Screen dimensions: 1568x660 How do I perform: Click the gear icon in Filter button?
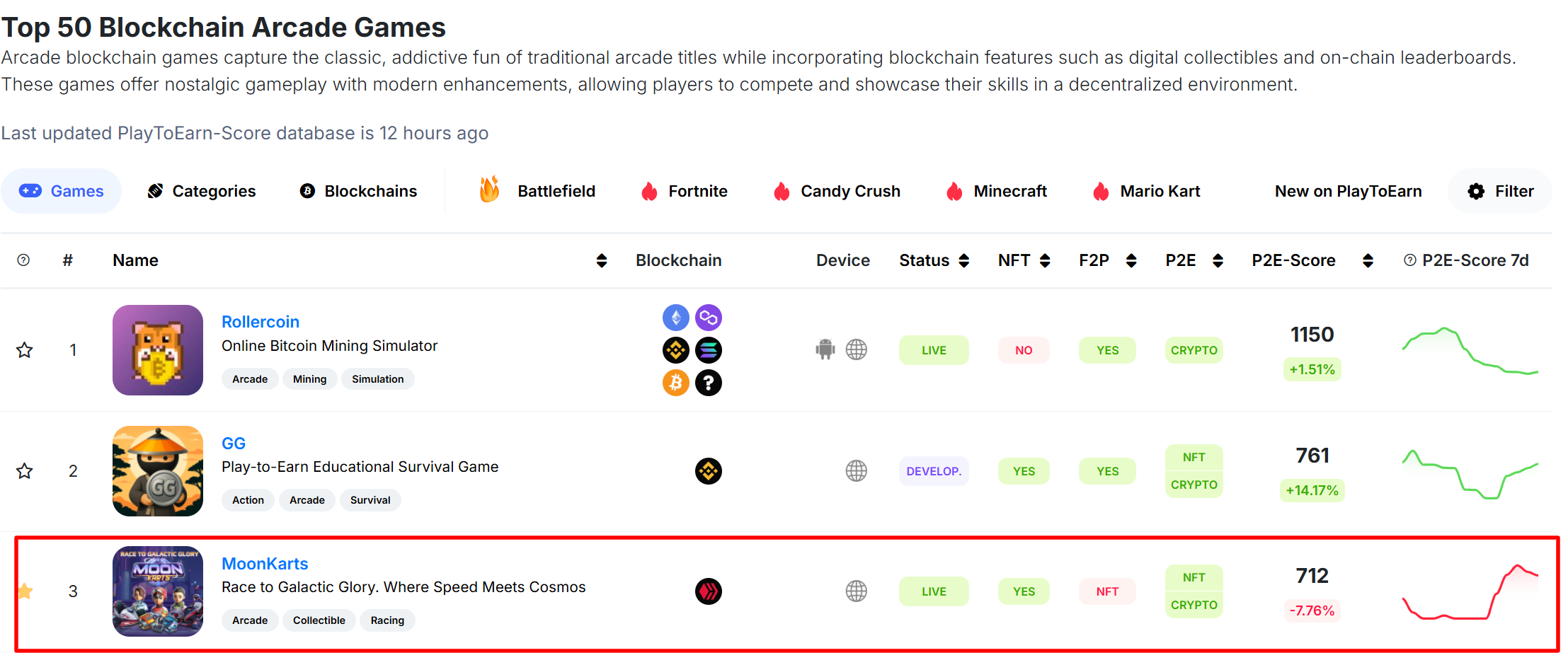pos(1476,191)
